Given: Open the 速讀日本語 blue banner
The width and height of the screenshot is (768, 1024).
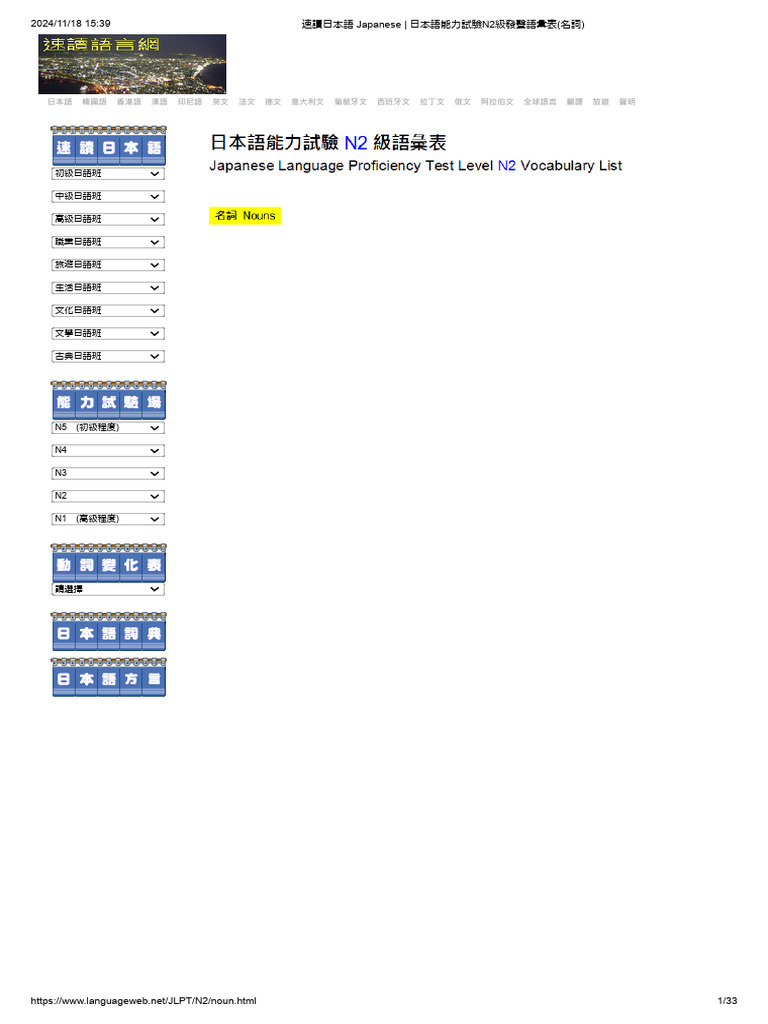Looking at the screenshot, I should coord(108,146).
